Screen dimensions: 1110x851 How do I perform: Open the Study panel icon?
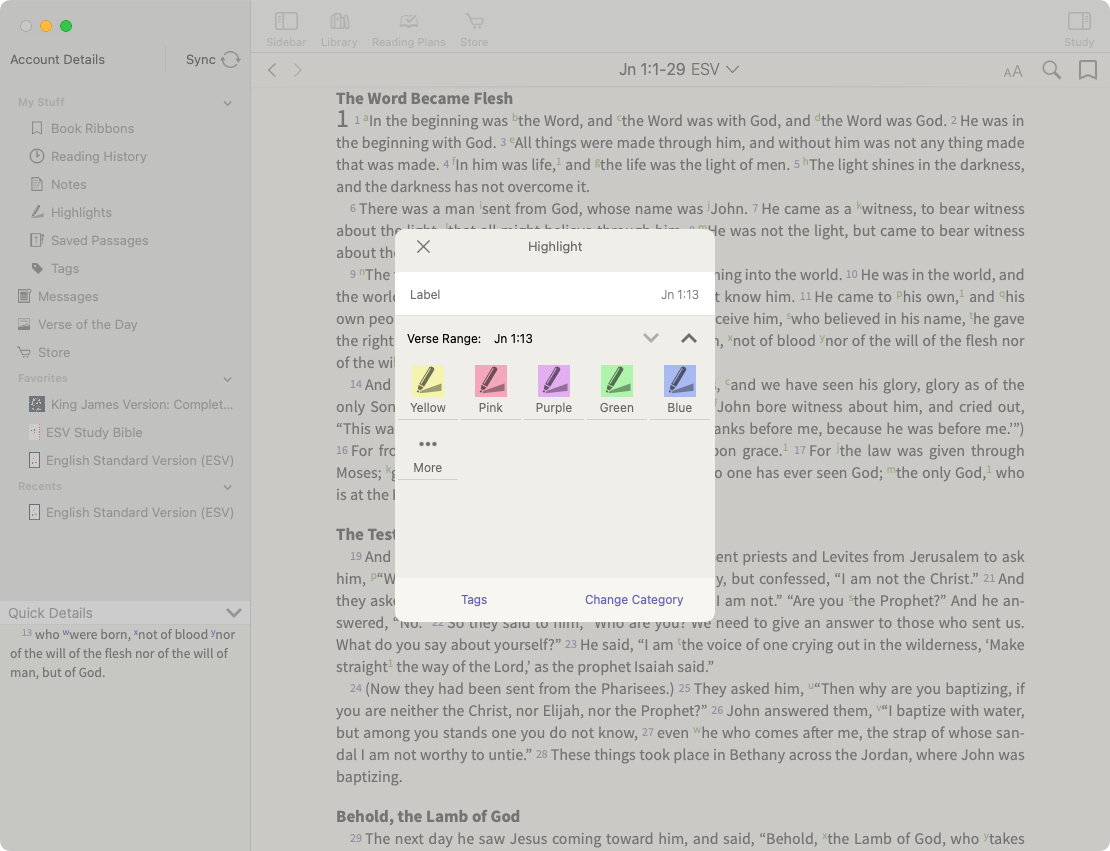(1079, 22)
